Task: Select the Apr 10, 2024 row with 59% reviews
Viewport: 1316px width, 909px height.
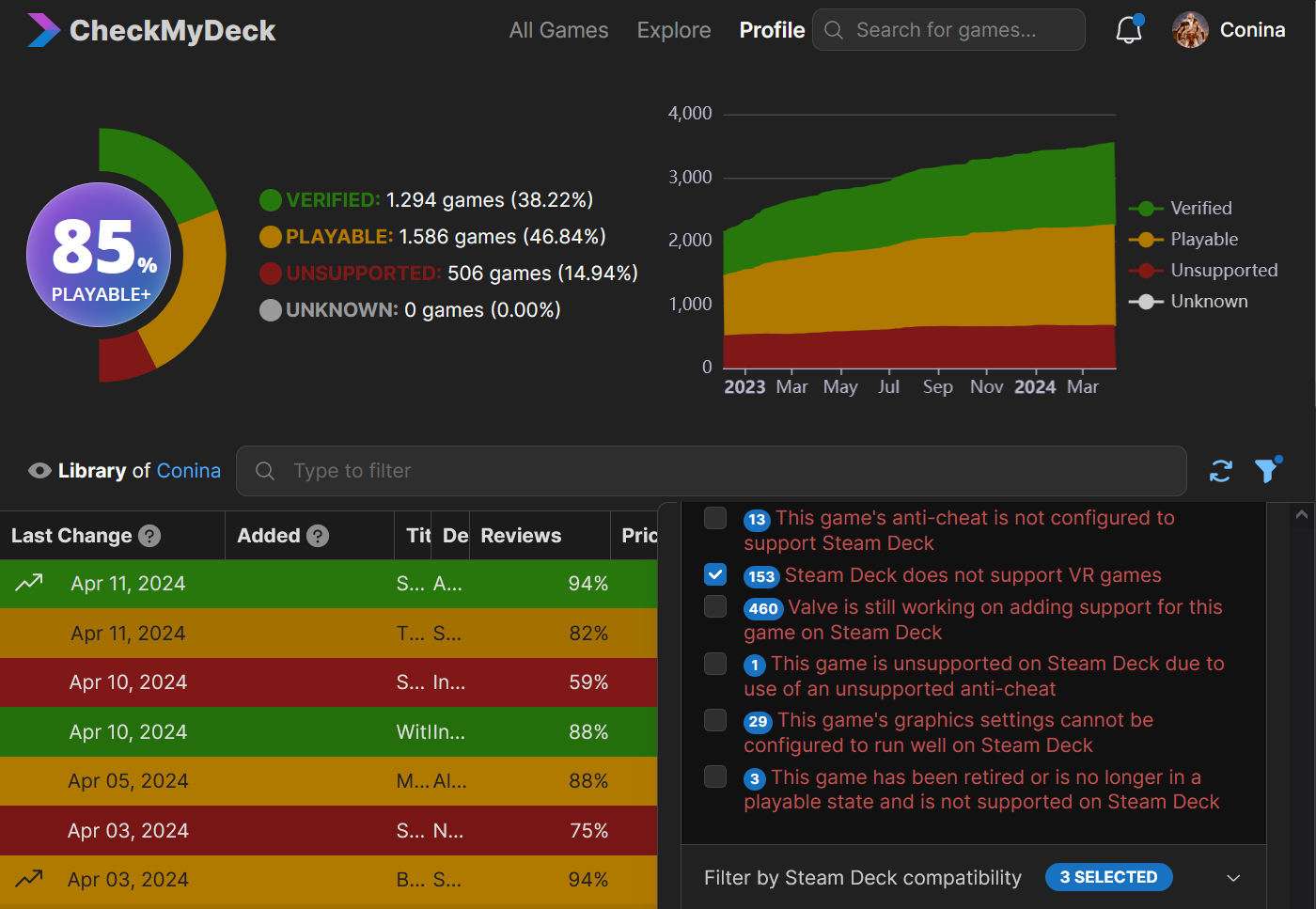Action: [328, 682]
